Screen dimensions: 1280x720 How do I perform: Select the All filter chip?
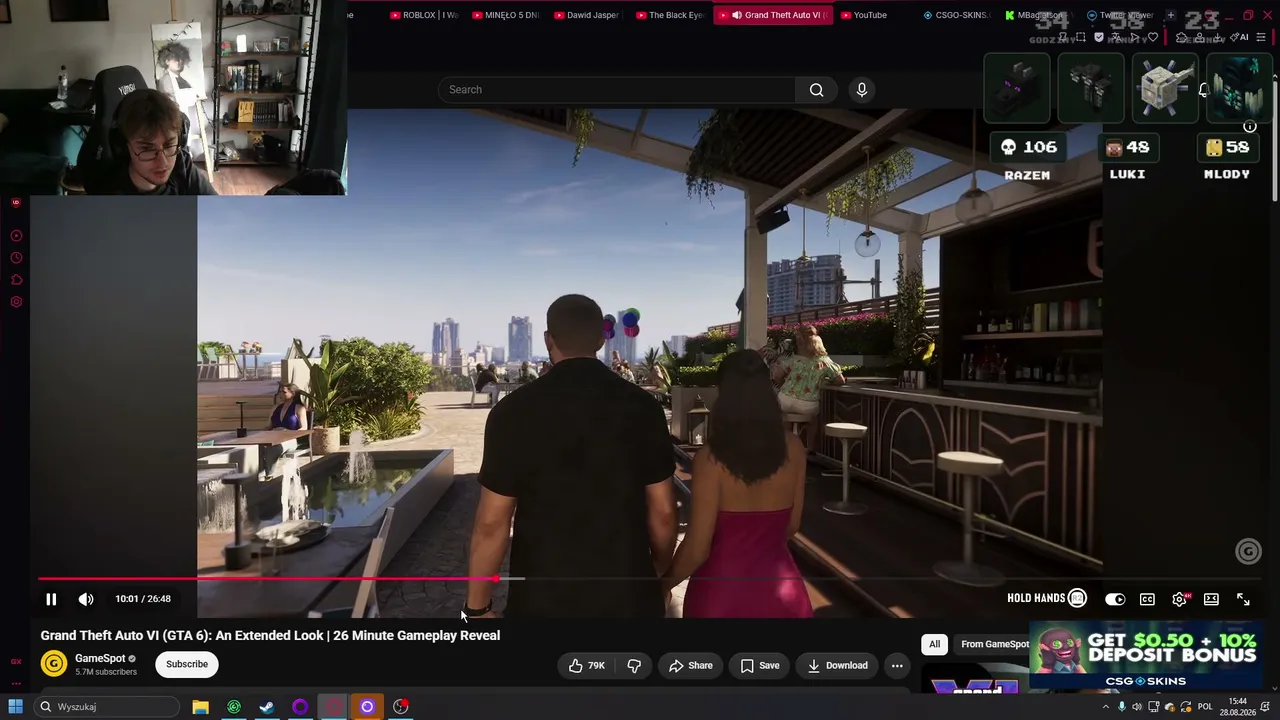point(934,644)
